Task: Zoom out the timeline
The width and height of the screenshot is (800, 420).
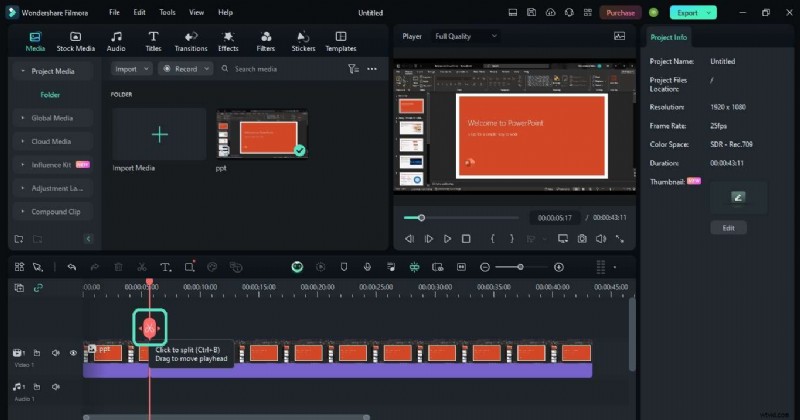Action: pos(485,267)
